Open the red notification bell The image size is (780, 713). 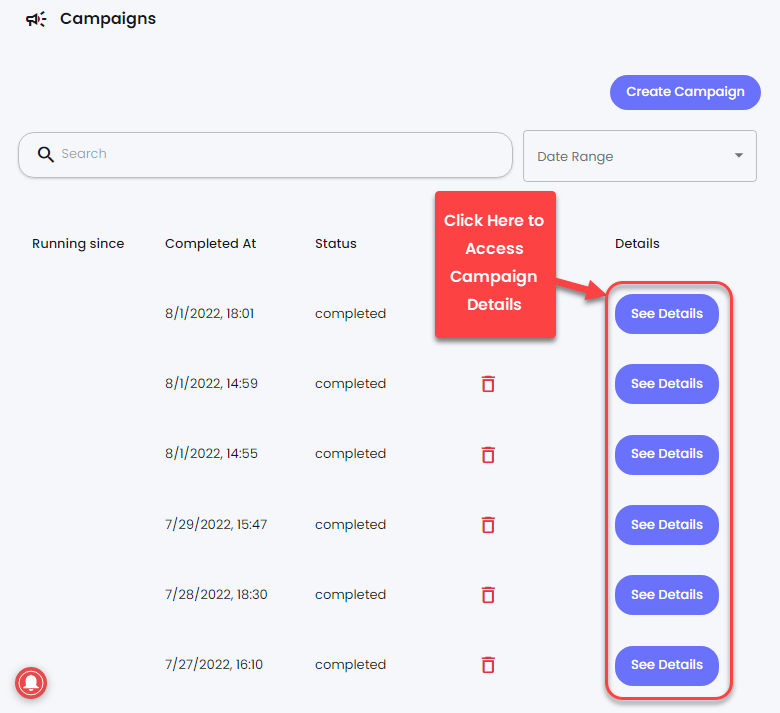coord(31,683)
